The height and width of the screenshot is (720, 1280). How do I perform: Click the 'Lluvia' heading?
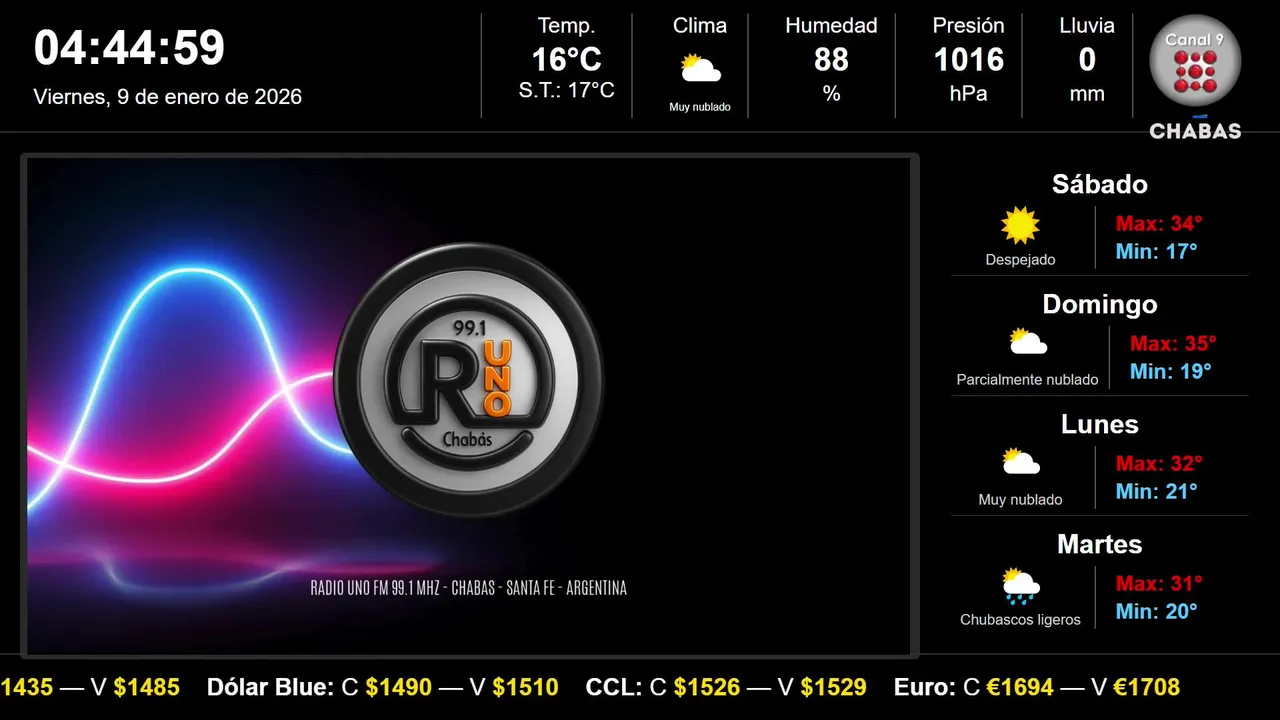pyautogui.click(x=1087, y=26)
